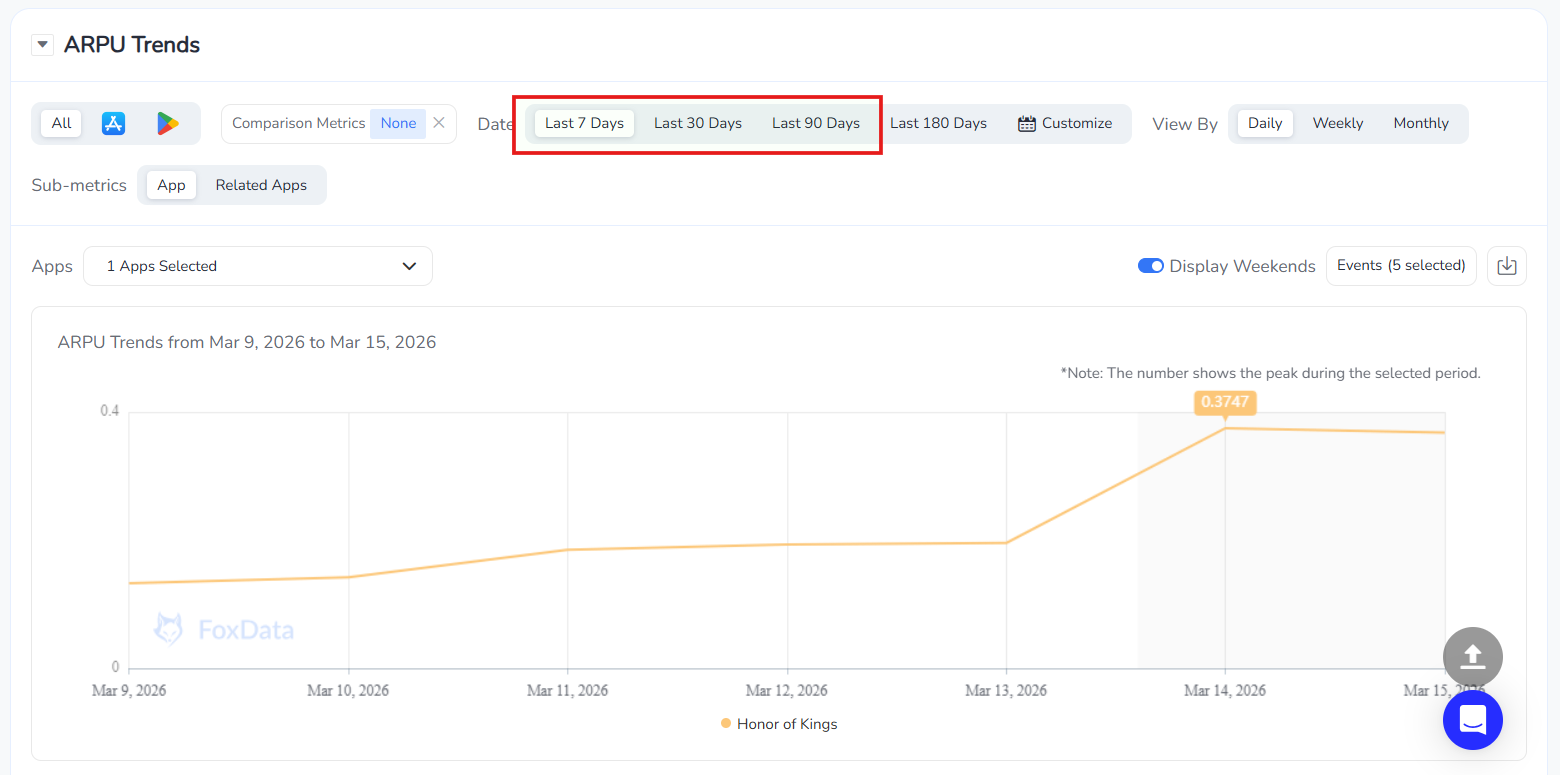Screen dimensions: 1560x775
Task: Collapse the ARPU Trends section
Action: (42, 45)
